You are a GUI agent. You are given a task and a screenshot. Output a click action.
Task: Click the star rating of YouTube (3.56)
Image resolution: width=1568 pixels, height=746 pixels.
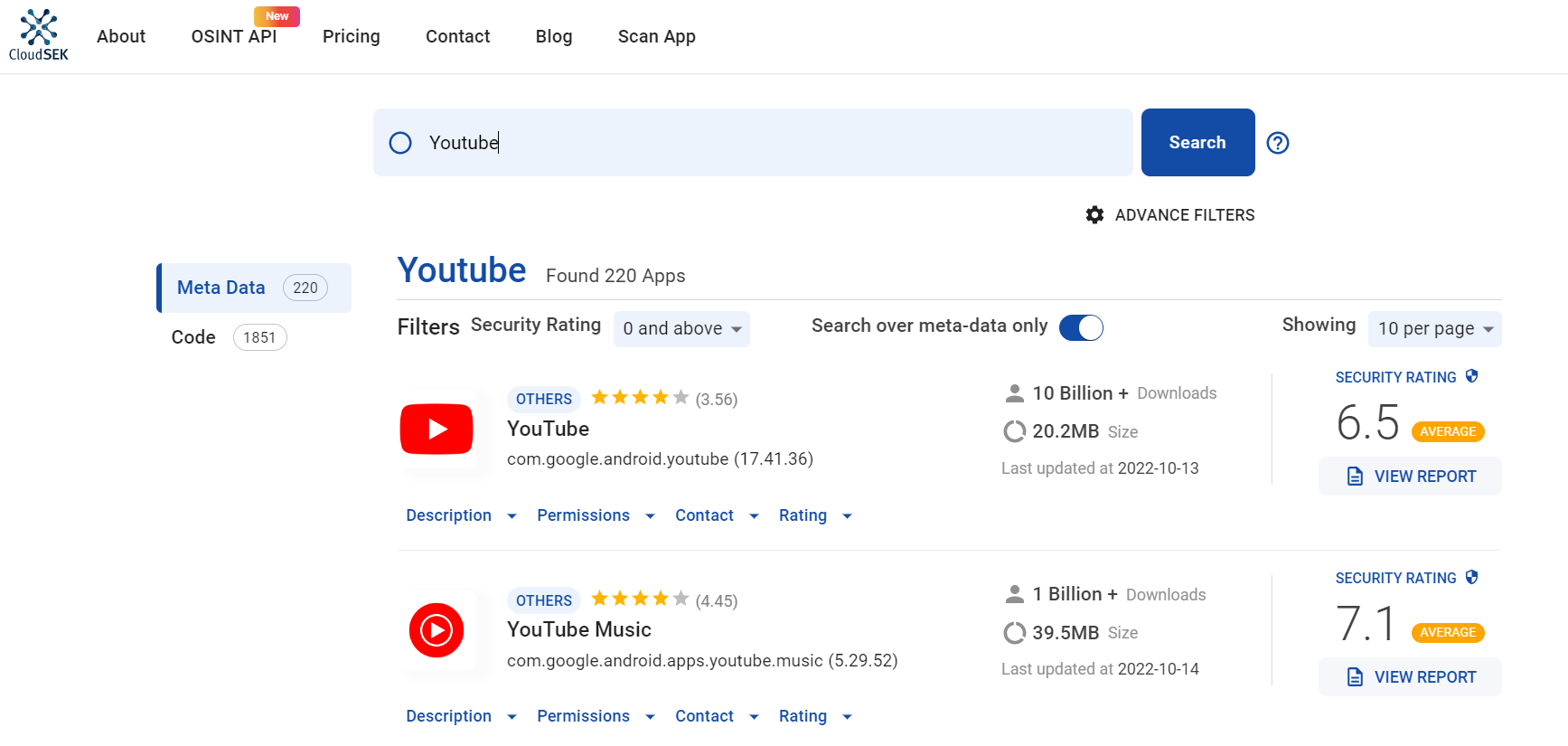[640, 398]
